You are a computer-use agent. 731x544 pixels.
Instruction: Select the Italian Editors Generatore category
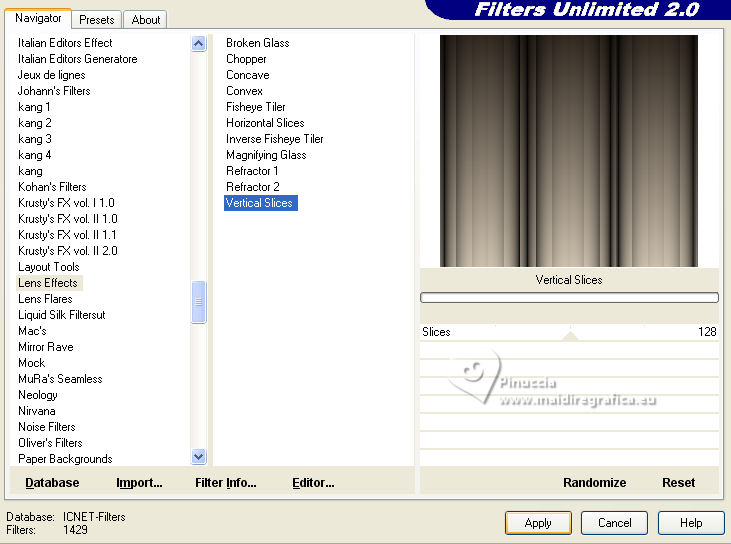77,59
